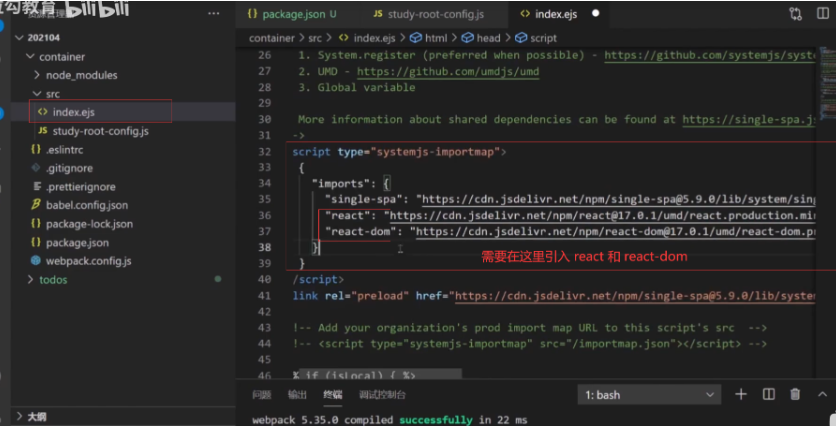The image size is (836, 428).
Task: Create a new terminal with plus icon
Action: click(x=741, y=394)
